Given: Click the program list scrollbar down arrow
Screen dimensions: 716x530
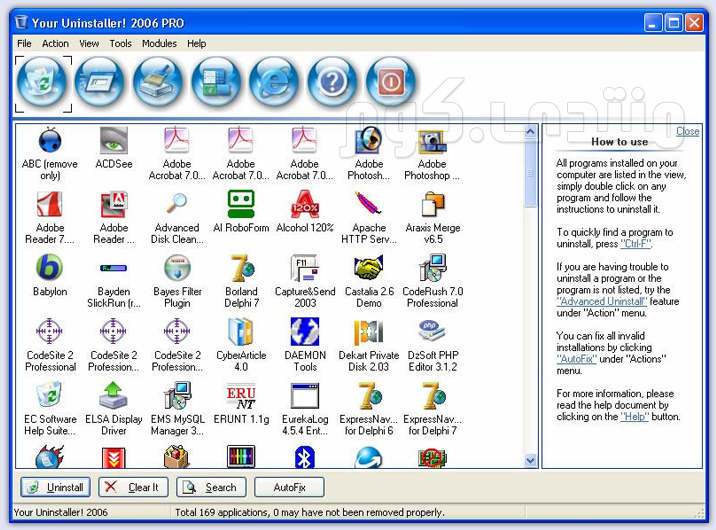Looking at the screenshot, I should tap(530, 461).
